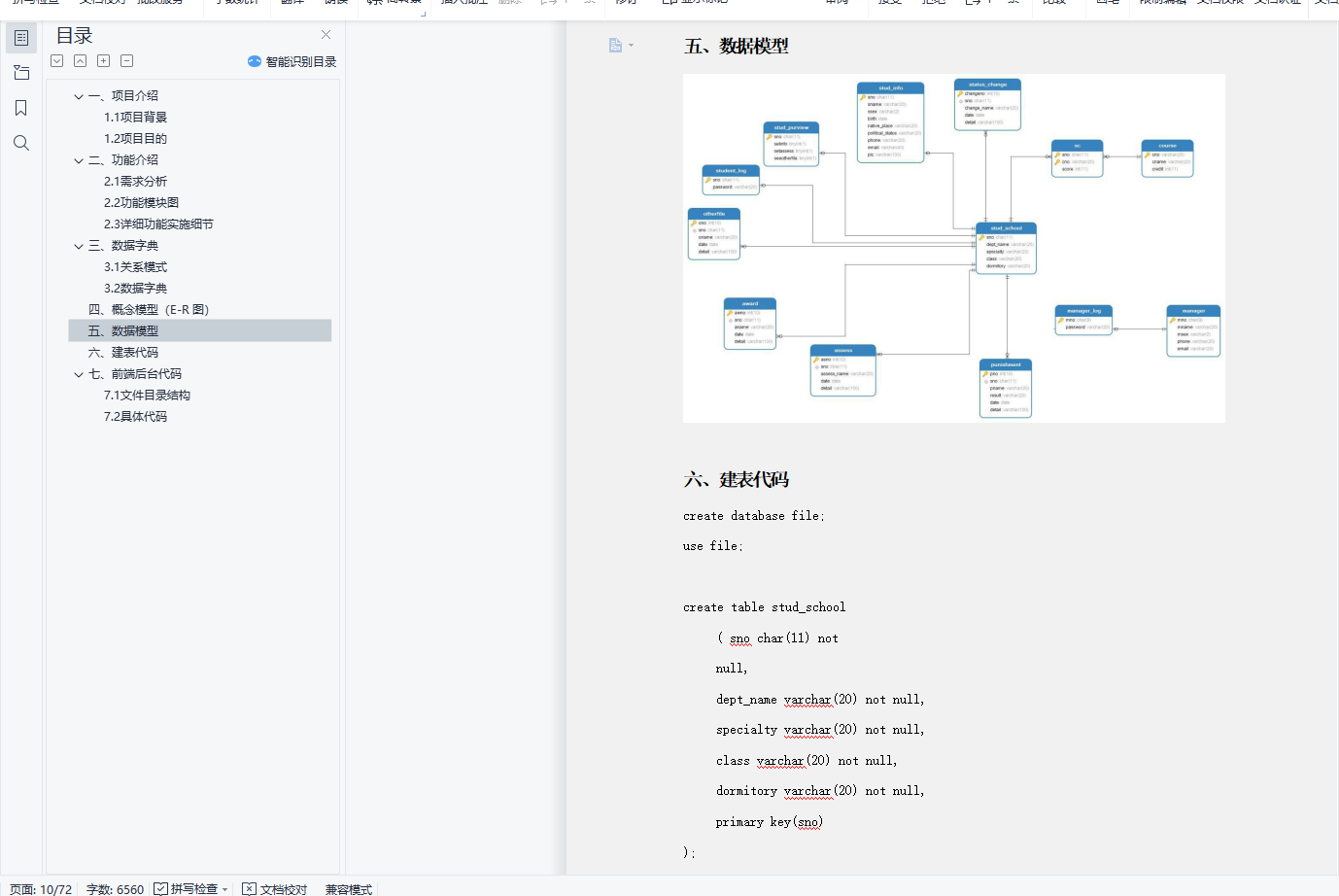
Task: Open 7.1文件目录结构 outline entry
Action: pos(147,396)
